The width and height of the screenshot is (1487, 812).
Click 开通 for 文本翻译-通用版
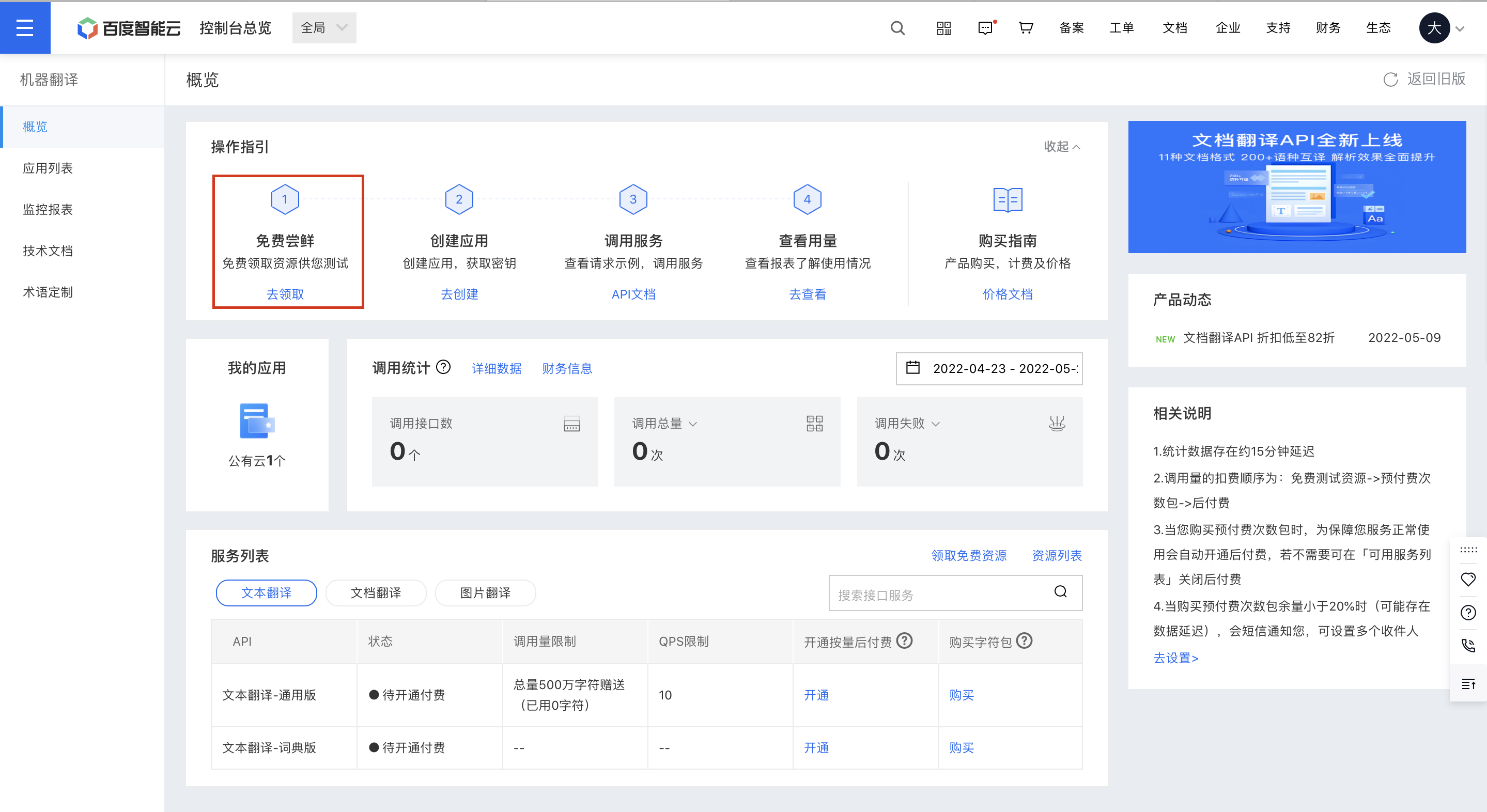point(816,695)
